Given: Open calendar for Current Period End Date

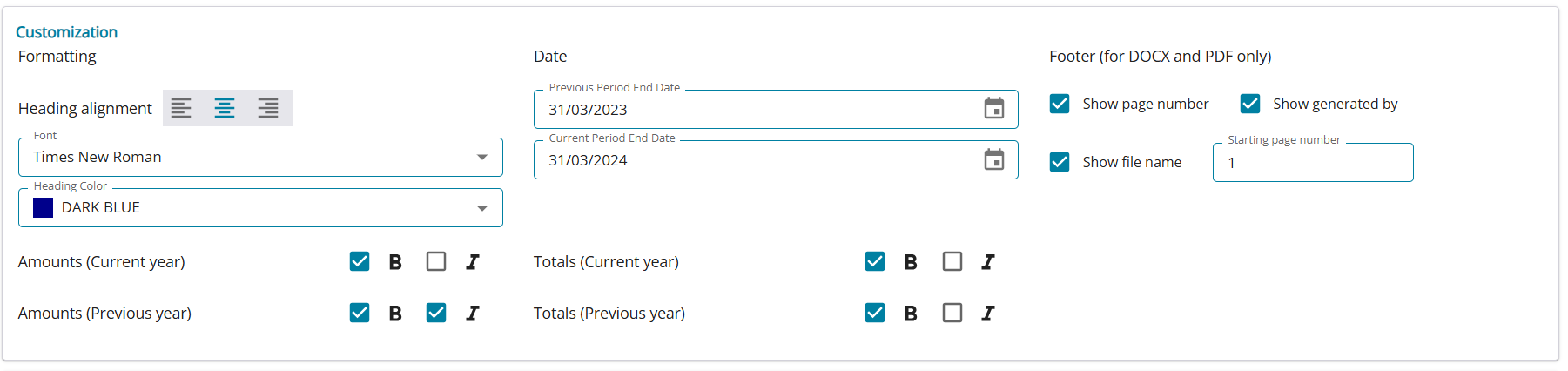Looking at the screenshot, I should (x=993, y=160).
